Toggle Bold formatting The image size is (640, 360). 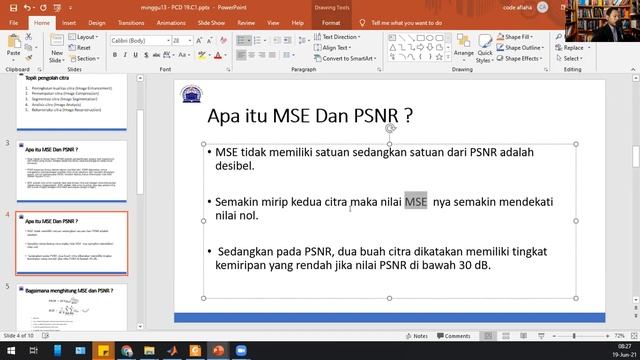(115, 55)
